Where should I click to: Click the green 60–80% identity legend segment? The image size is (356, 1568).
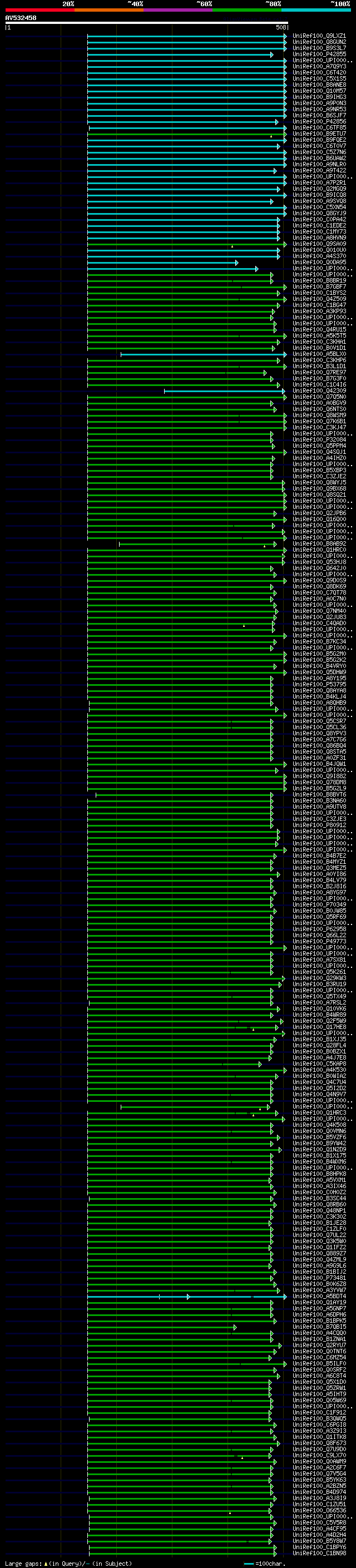247,10
